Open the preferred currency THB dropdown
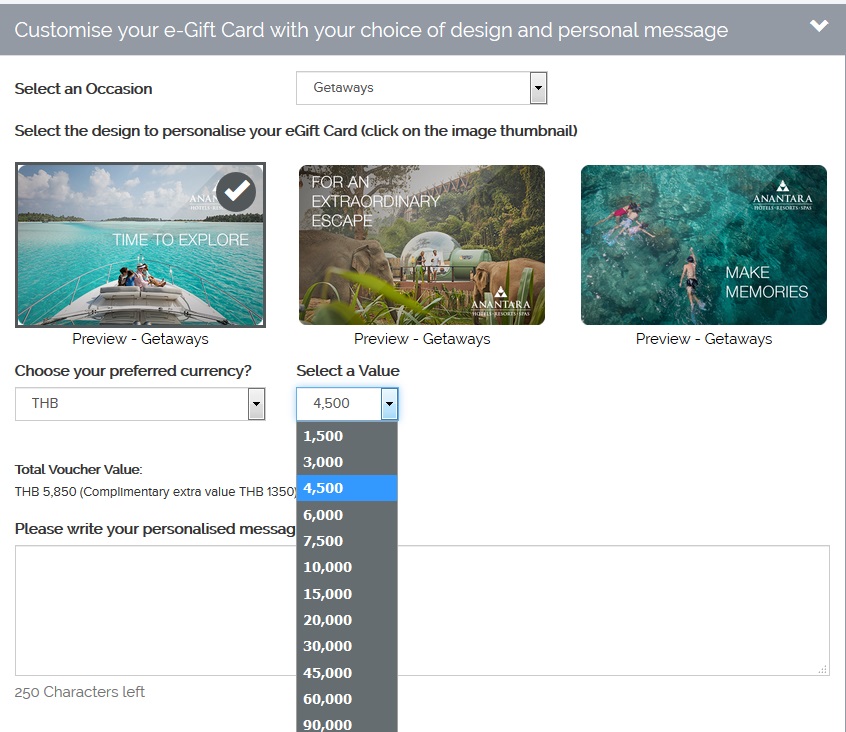846x732 pixels. (140, 404)
